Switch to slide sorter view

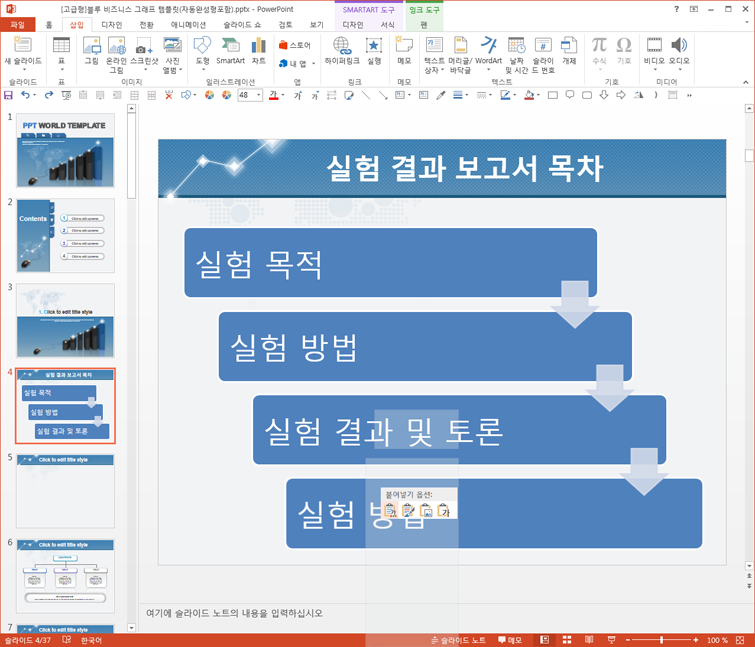coord(567,640)
